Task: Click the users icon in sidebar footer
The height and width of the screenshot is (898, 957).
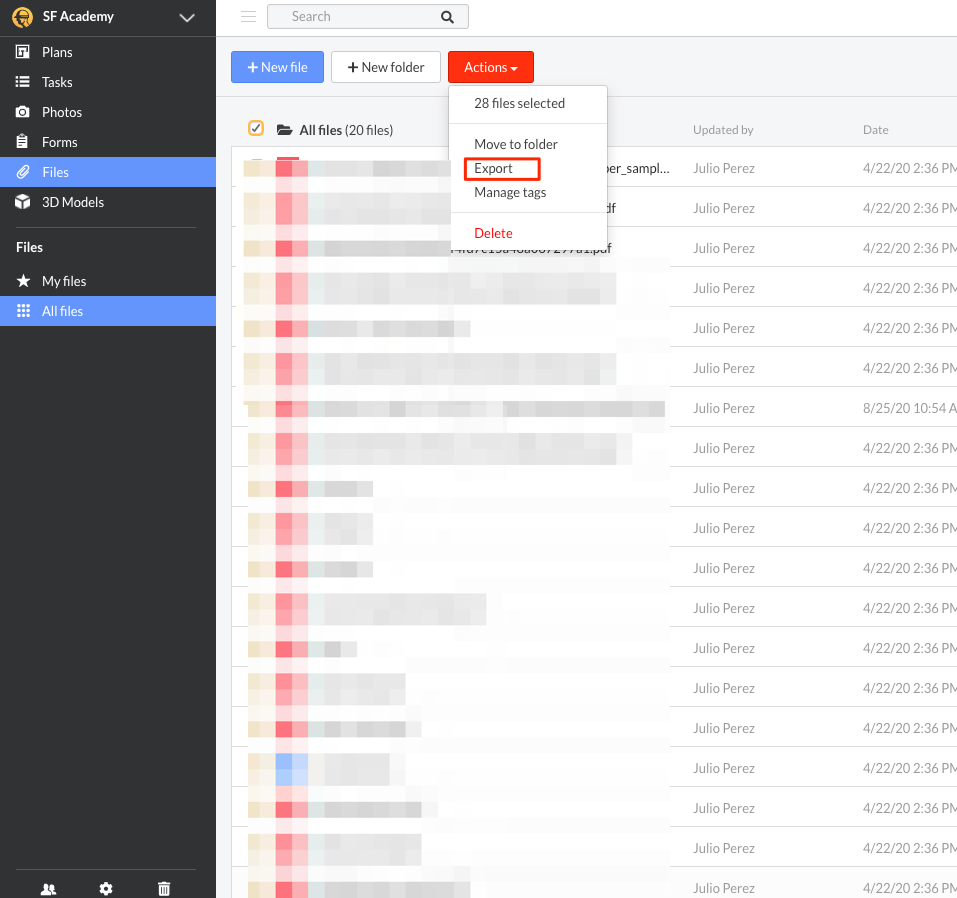Action: pyautogui.click(x=48, y=889)
